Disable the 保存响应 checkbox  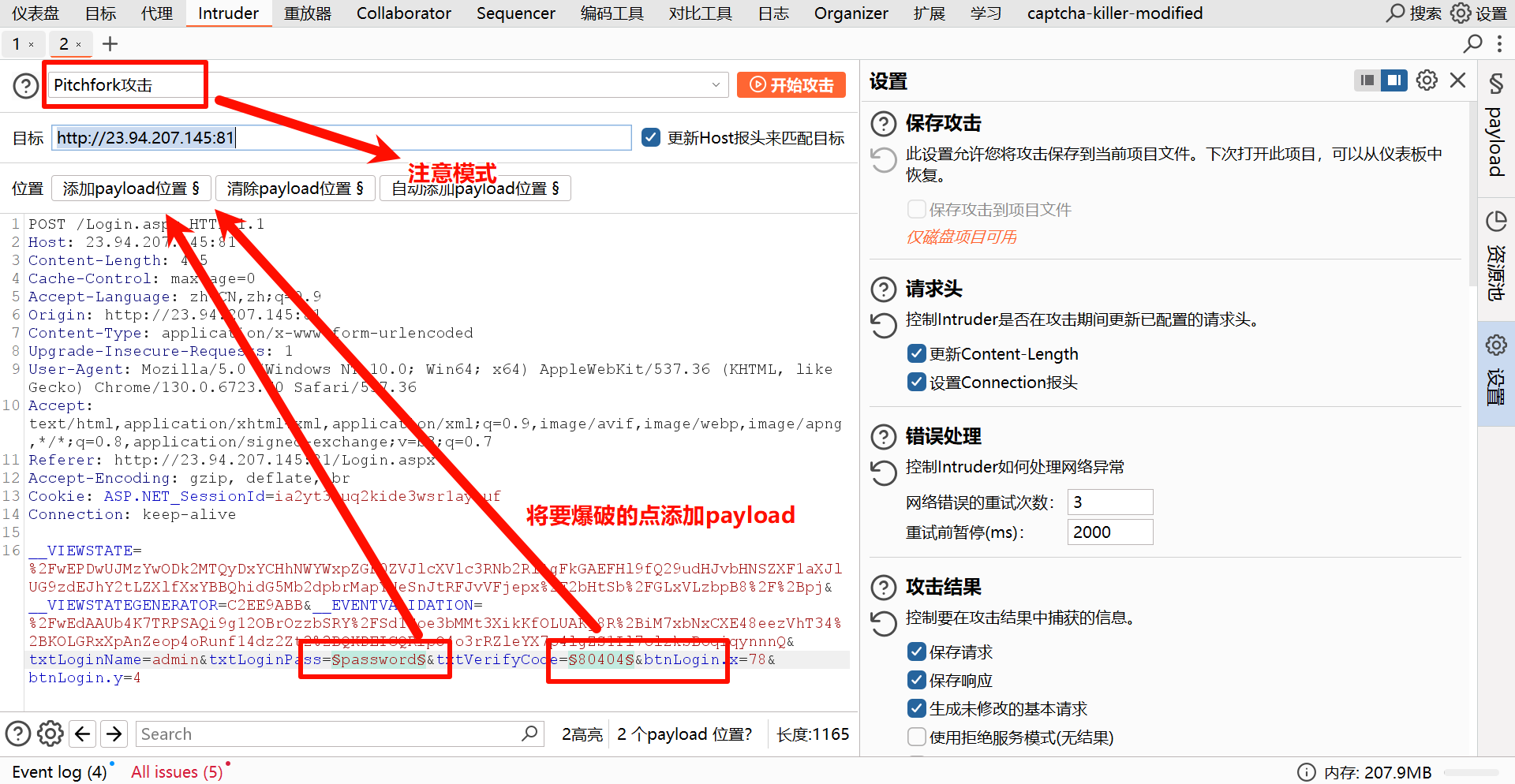point(916,680)
